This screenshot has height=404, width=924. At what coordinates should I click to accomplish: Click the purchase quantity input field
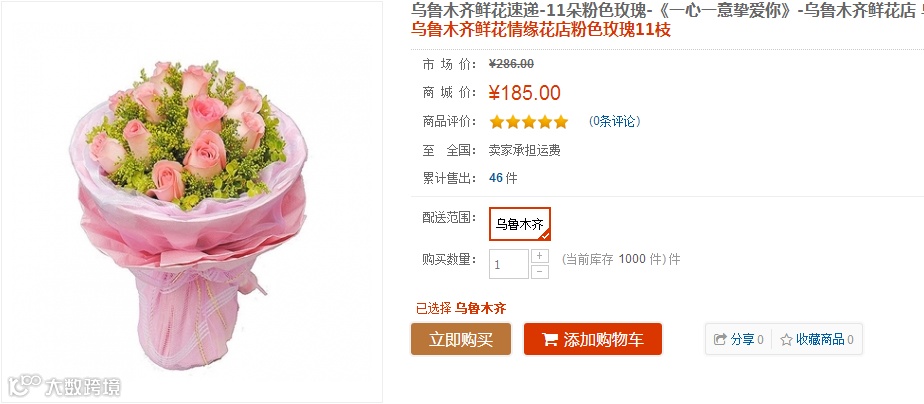pos(509,264)
